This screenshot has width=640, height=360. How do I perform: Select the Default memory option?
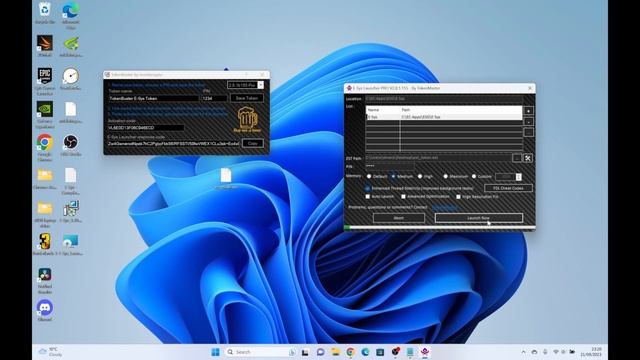(369, 176)
